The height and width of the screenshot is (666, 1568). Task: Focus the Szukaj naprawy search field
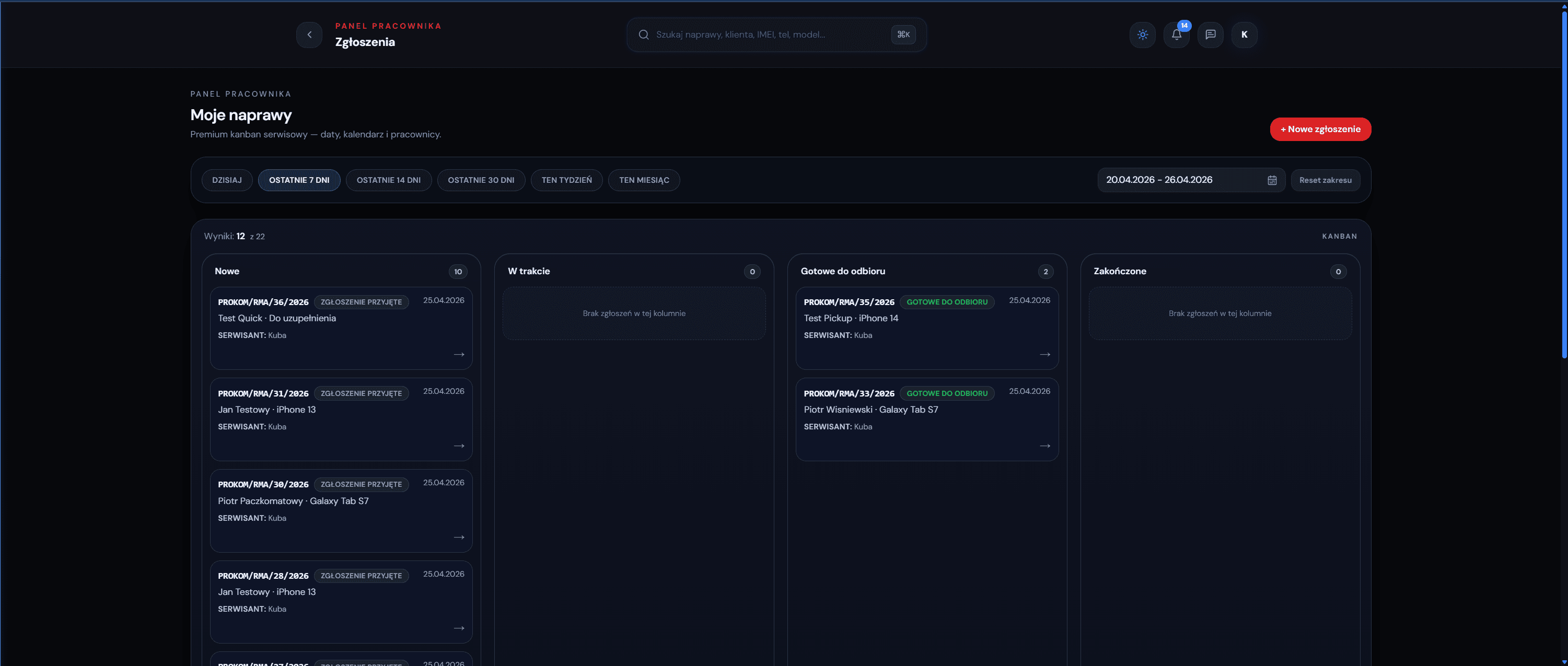777,34
